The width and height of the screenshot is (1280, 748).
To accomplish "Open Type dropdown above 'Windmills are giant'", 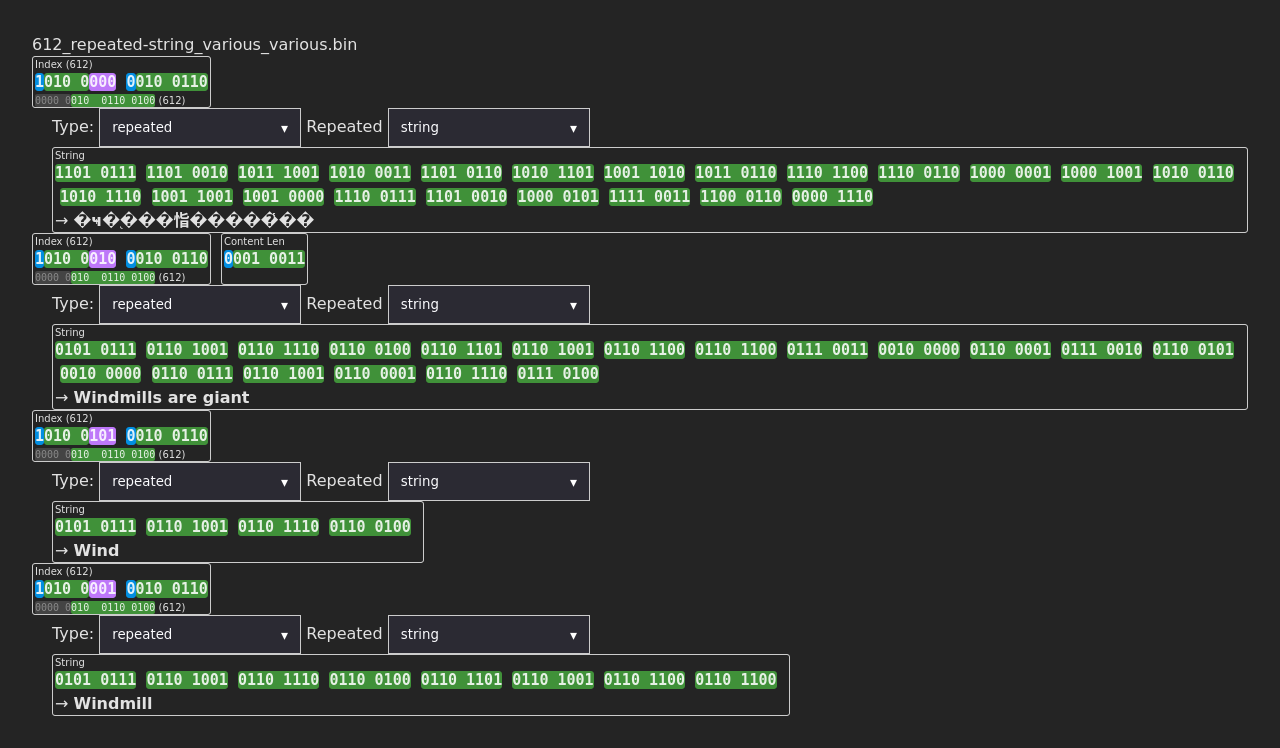I will point(200,304).
